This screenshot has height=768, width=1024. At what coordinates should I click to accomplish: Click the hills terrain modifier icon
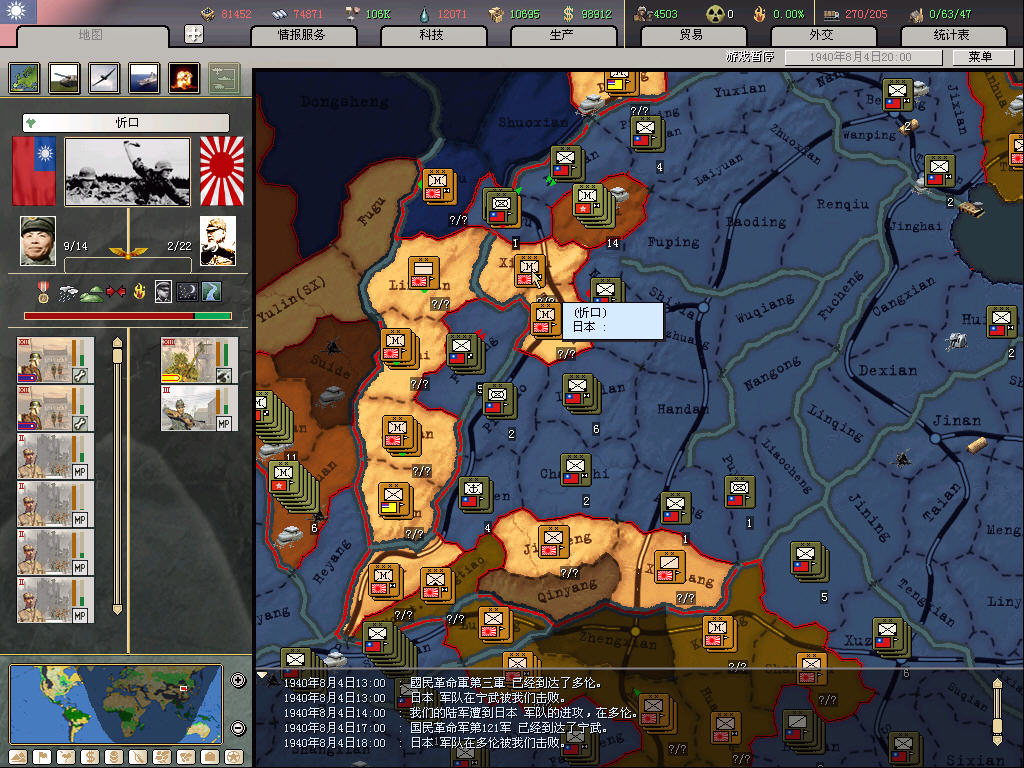[x=92, y=294]
